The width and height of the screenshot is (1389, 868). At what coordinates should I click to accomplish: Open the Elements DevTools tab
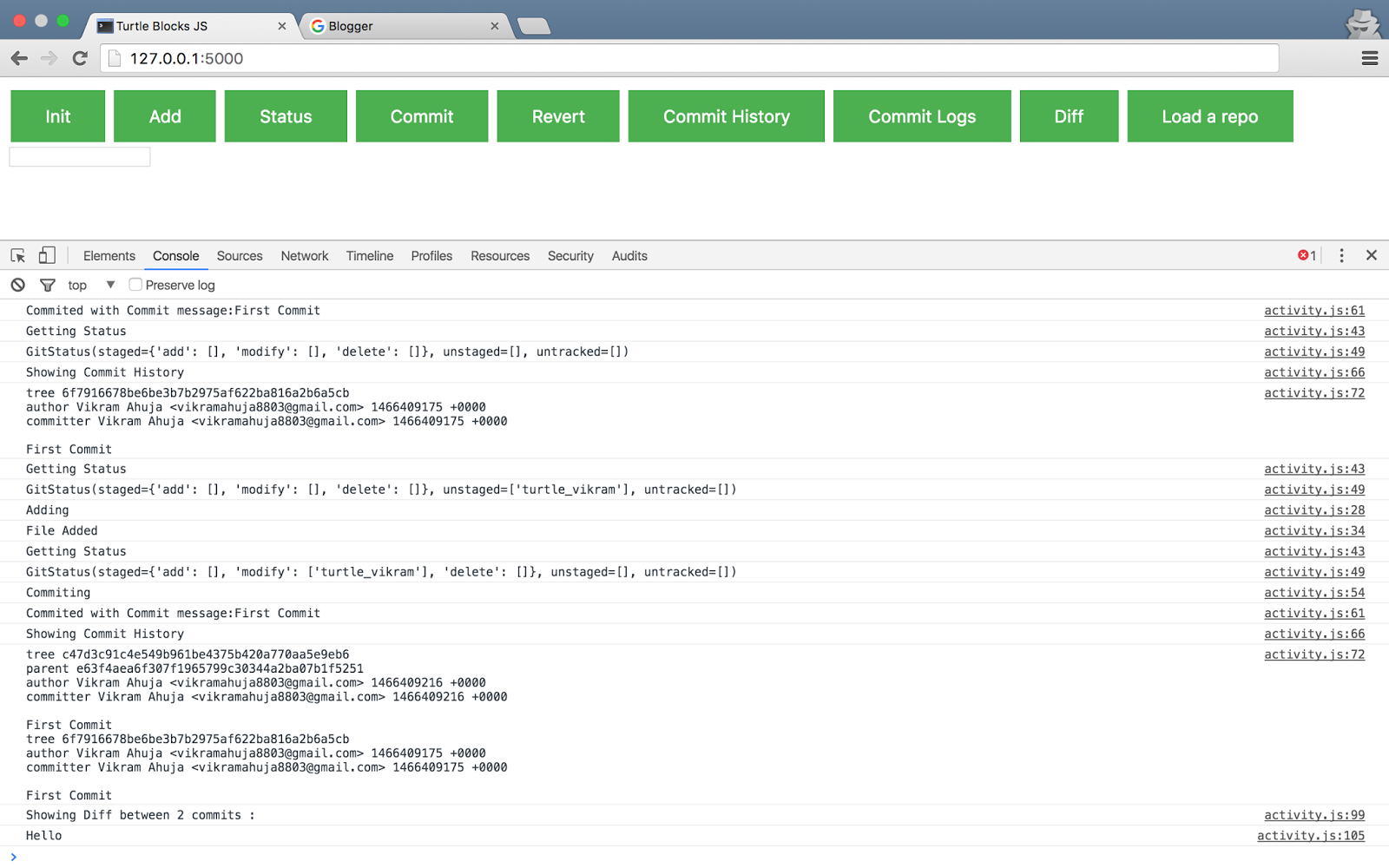point(109,256)
